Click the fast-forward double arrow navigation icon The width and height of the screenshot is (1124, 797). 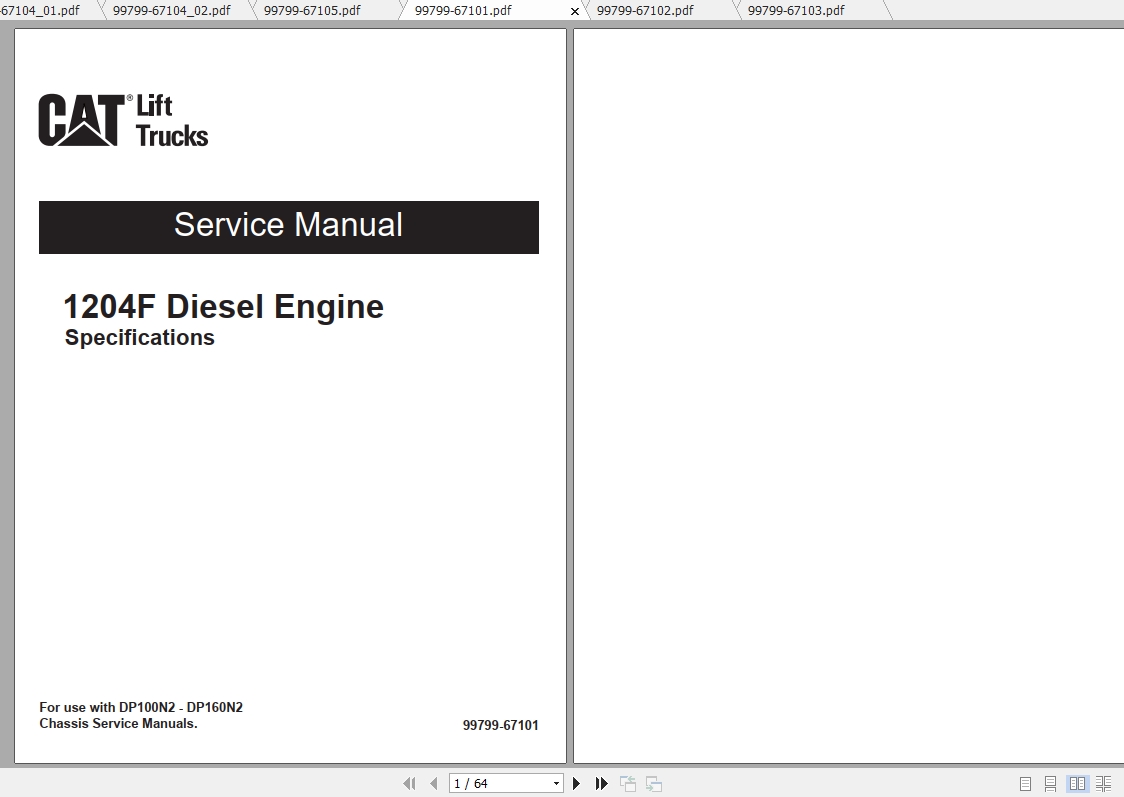coord(600,783)
